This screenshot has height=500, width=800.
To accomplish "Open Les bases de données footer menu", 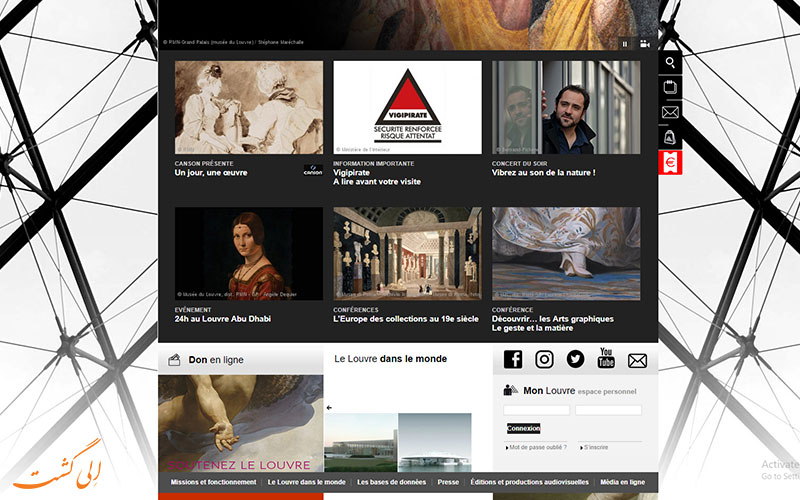I will coord(391,482).
